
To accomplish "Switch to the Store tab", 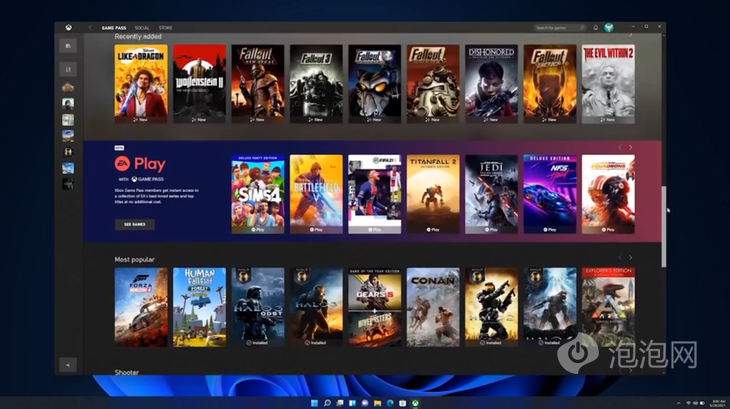I will (166, 28).
